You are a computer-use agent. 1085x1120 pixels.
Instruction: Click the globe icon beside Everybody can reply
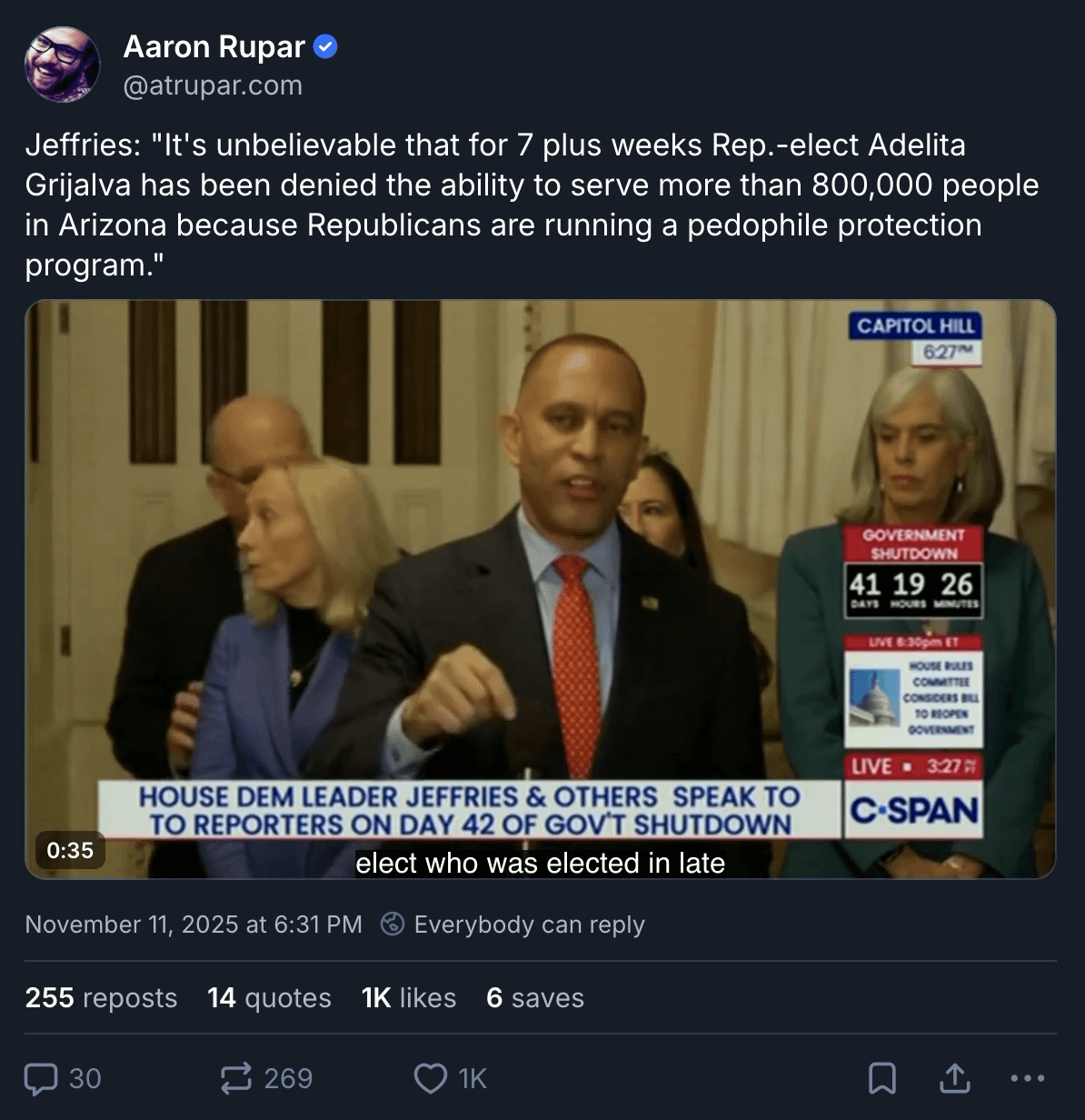(x=393, y=925)
